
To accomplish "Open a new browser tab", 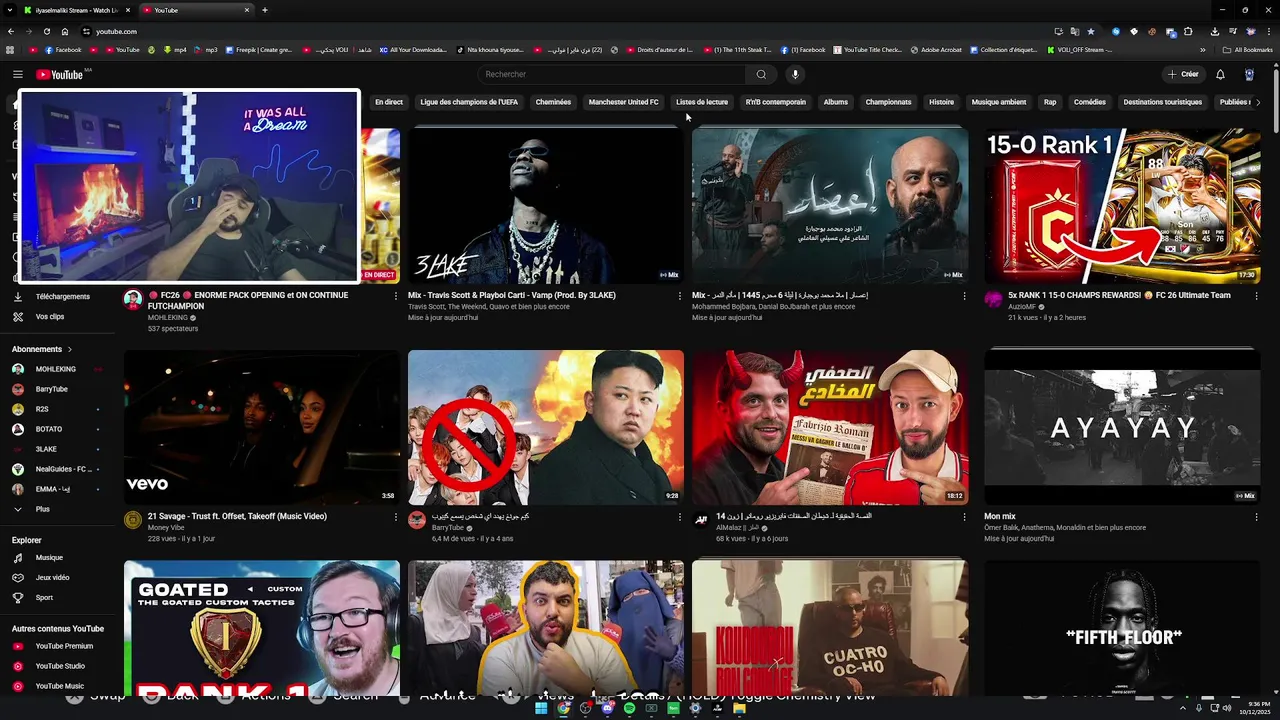I will click(x=265, y=10).
